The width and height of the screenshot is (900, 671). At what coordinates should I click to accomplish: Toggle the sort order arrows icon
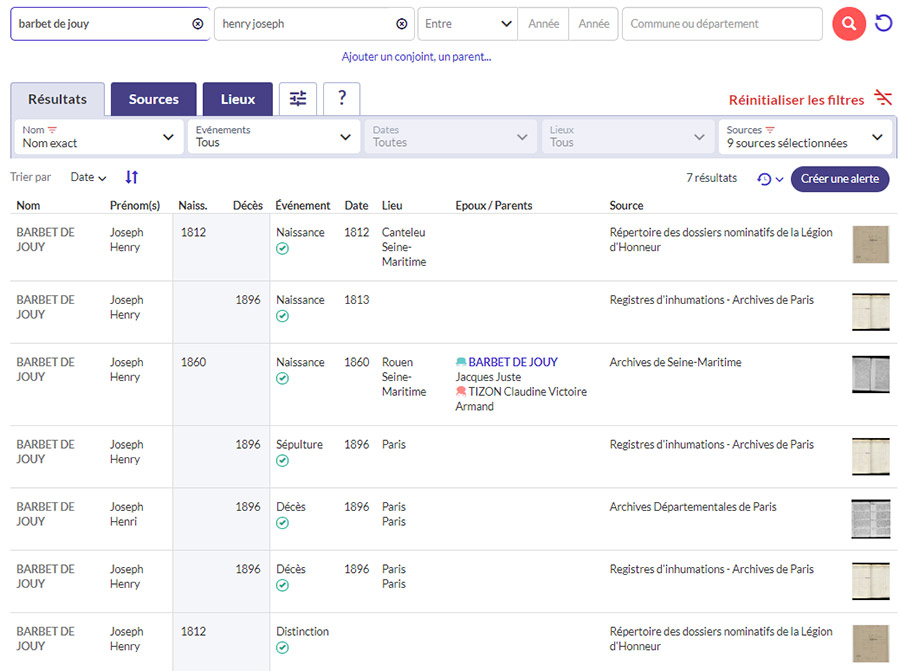132,177
